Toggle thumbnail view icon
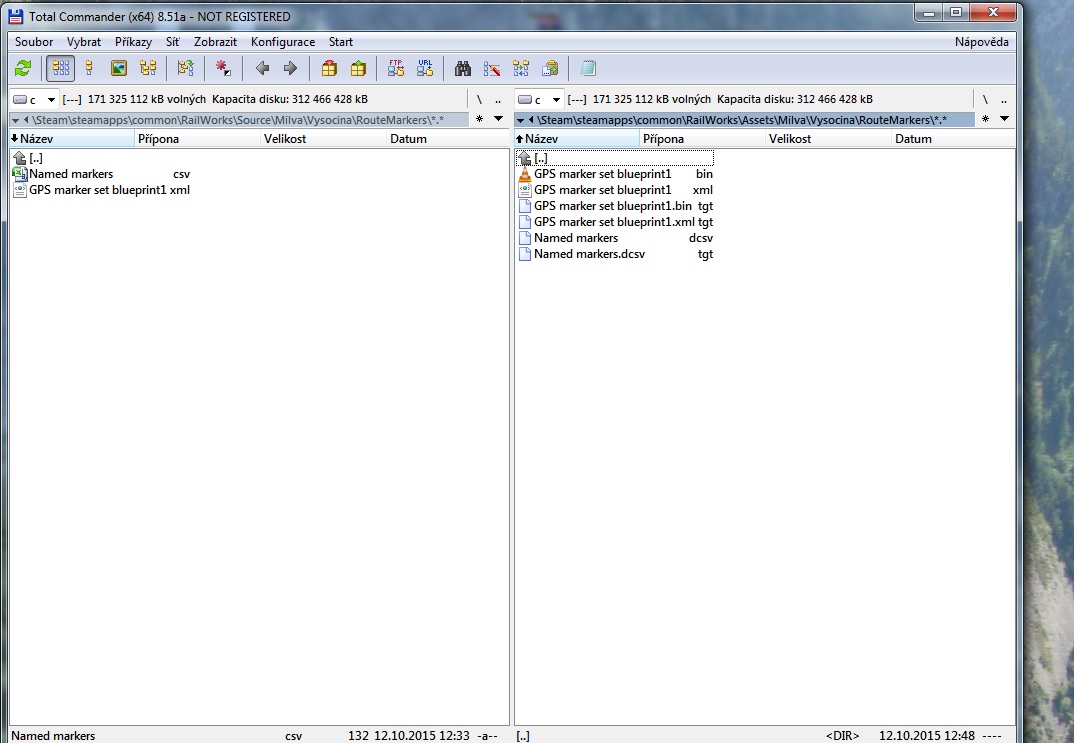Screen dimensions: 1074x743 118,68
